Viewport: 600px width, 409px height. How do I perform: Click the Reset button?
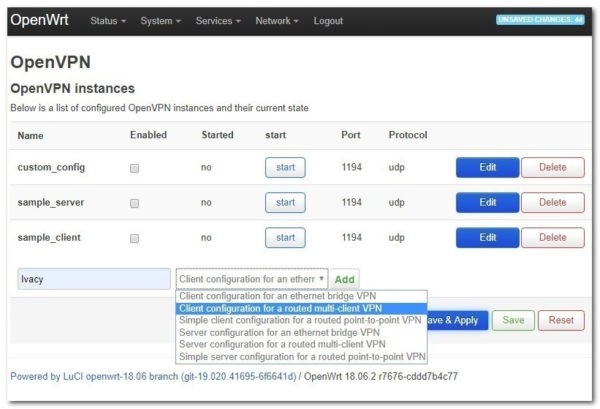click(561, 320)
